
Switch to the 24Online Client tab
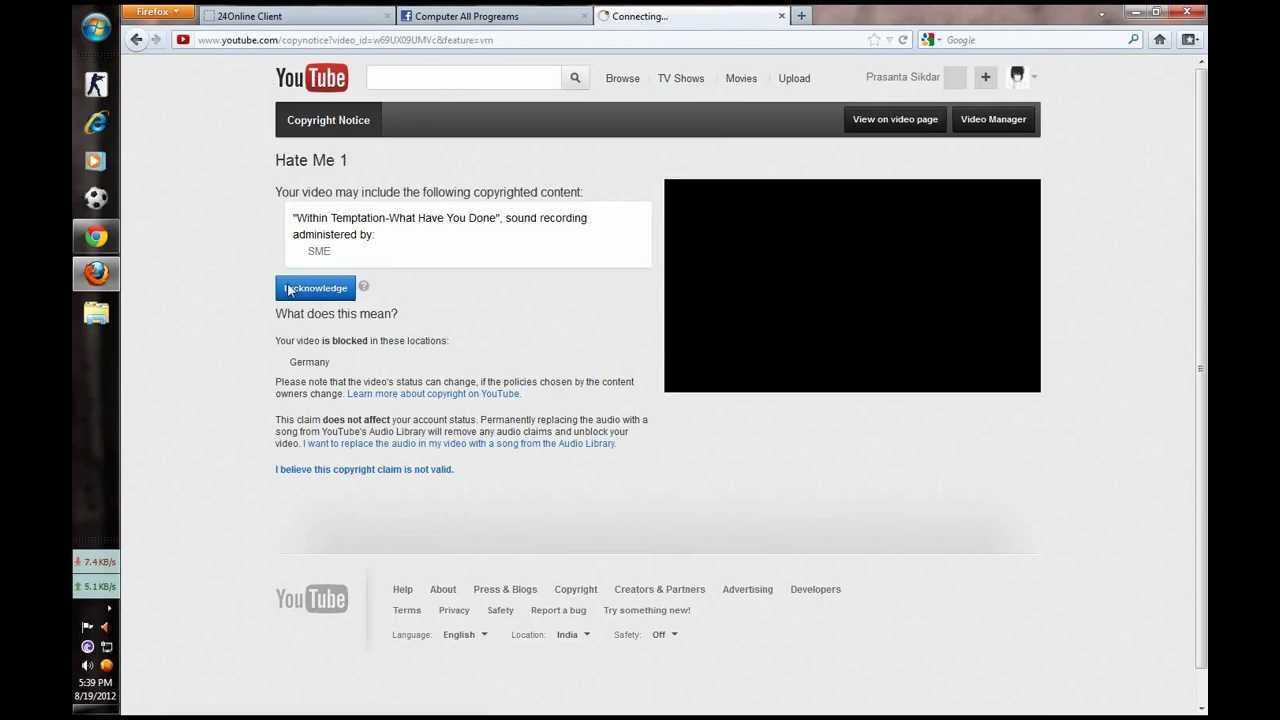click(x=297, y=16)
